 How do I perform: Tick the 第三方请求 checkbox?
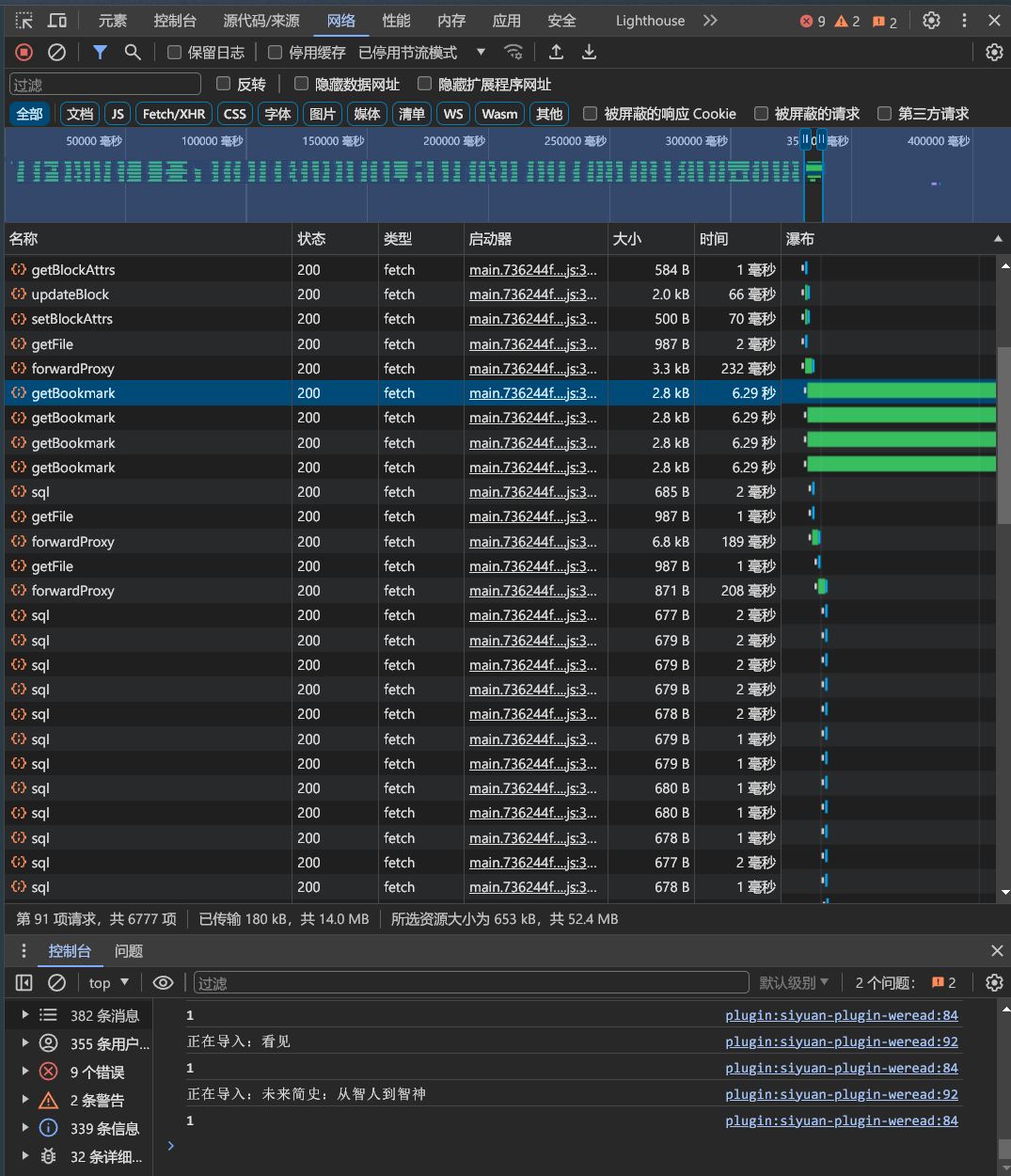point(884,114)
